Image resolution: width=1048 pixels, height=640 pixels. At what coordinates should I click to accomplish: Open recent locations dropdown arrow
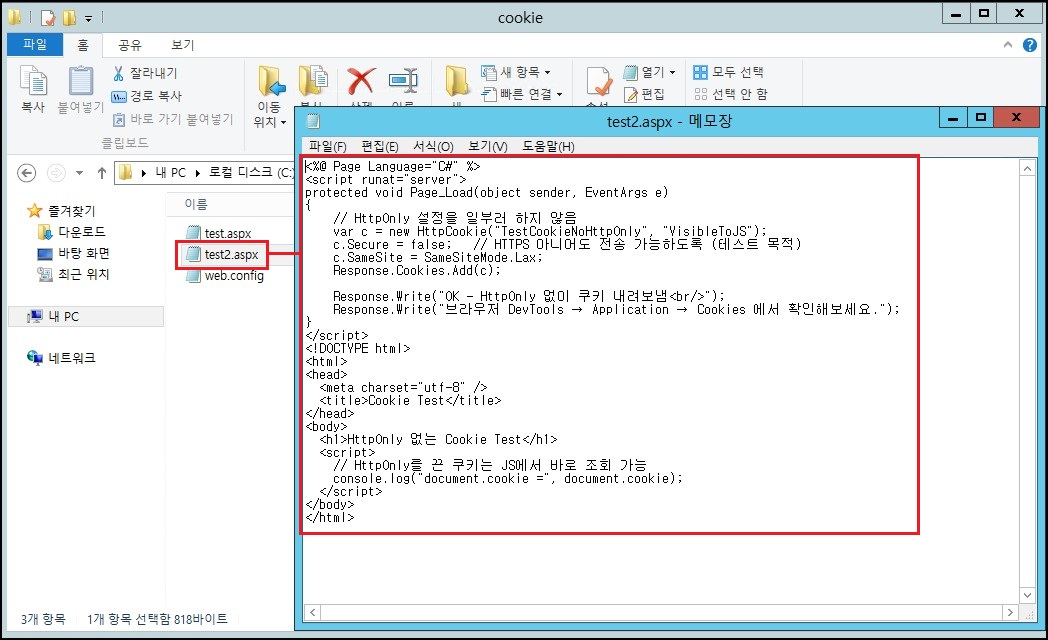(x=80, y=173)
